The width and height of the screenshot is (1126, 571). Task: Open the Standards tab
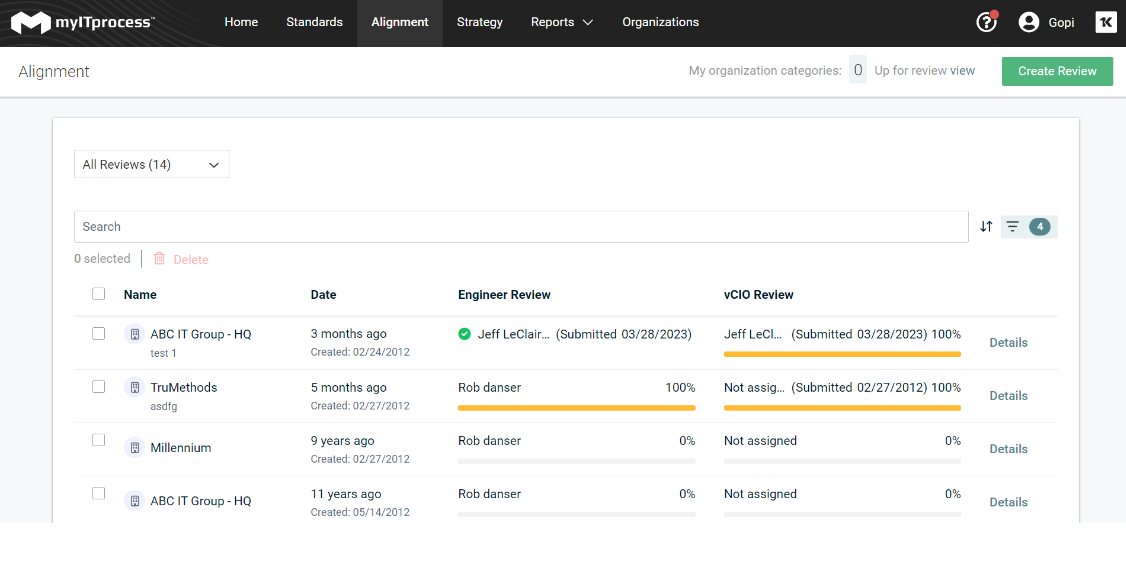(x=314, y=22)
